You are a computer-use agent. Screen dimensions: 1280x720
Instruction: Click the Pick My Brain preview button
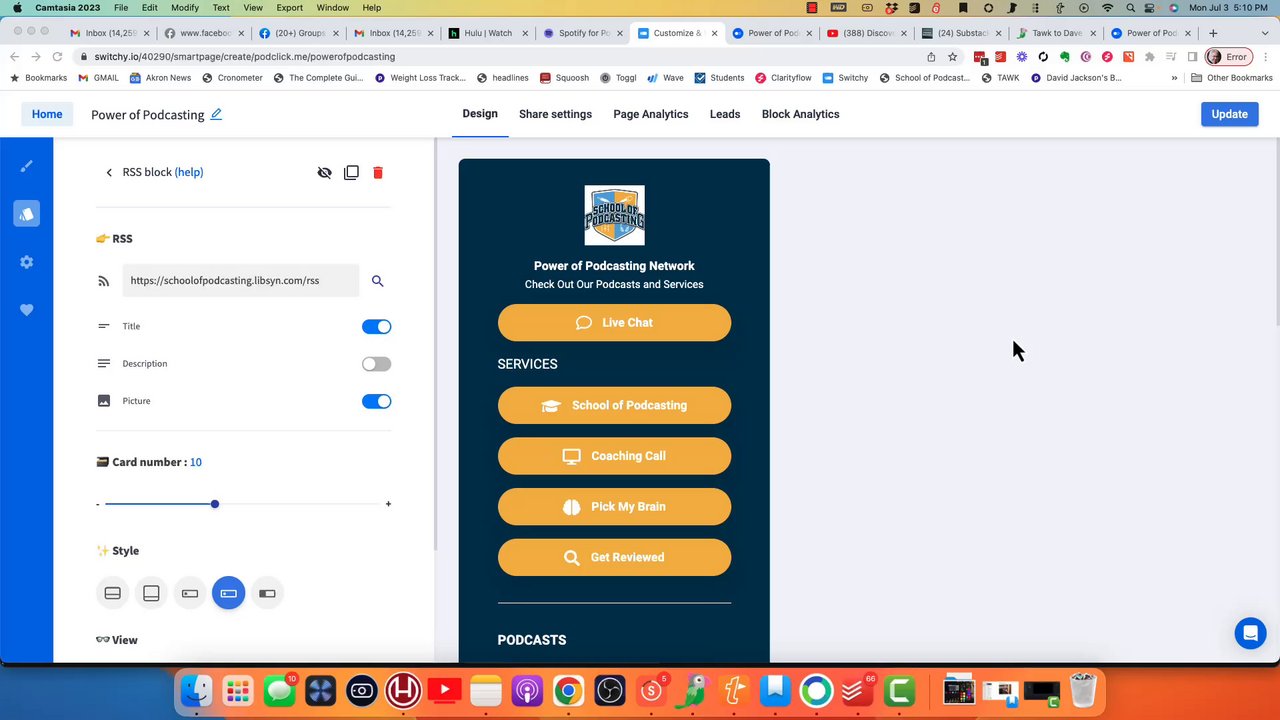[614, 507]
